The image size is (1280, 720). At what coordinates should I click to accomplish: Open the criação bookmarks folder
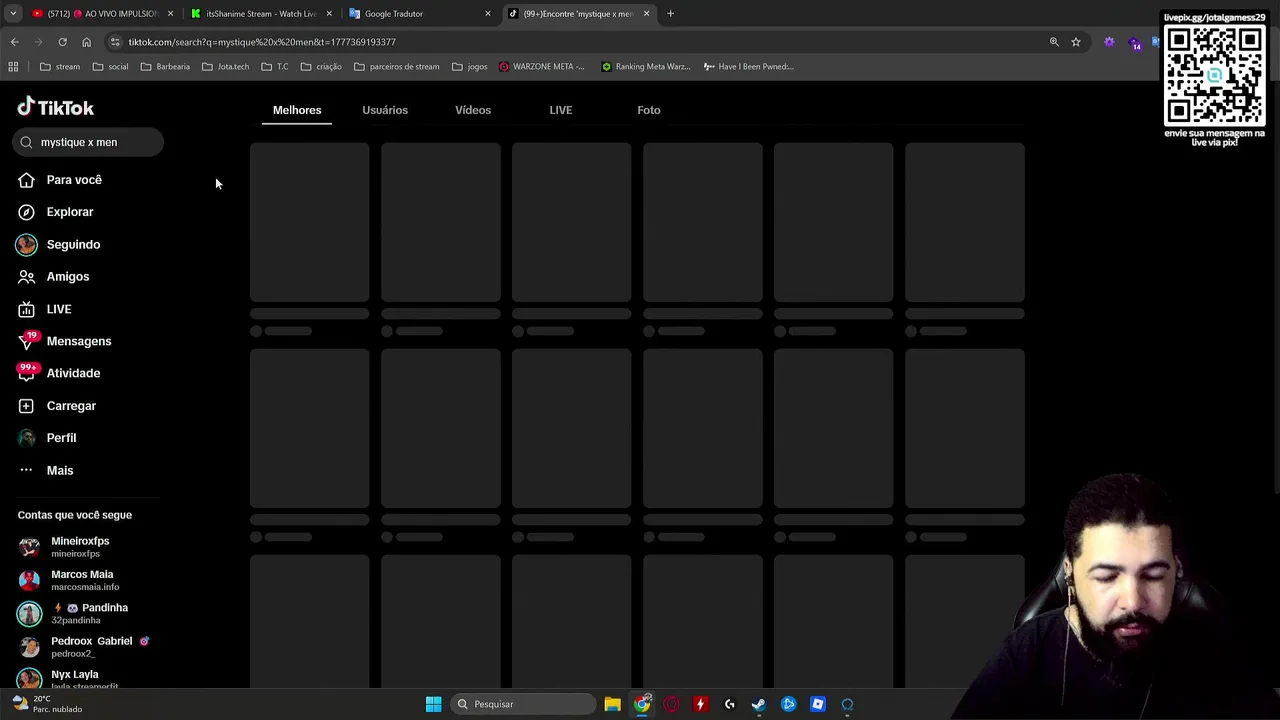tap(321, 67)
